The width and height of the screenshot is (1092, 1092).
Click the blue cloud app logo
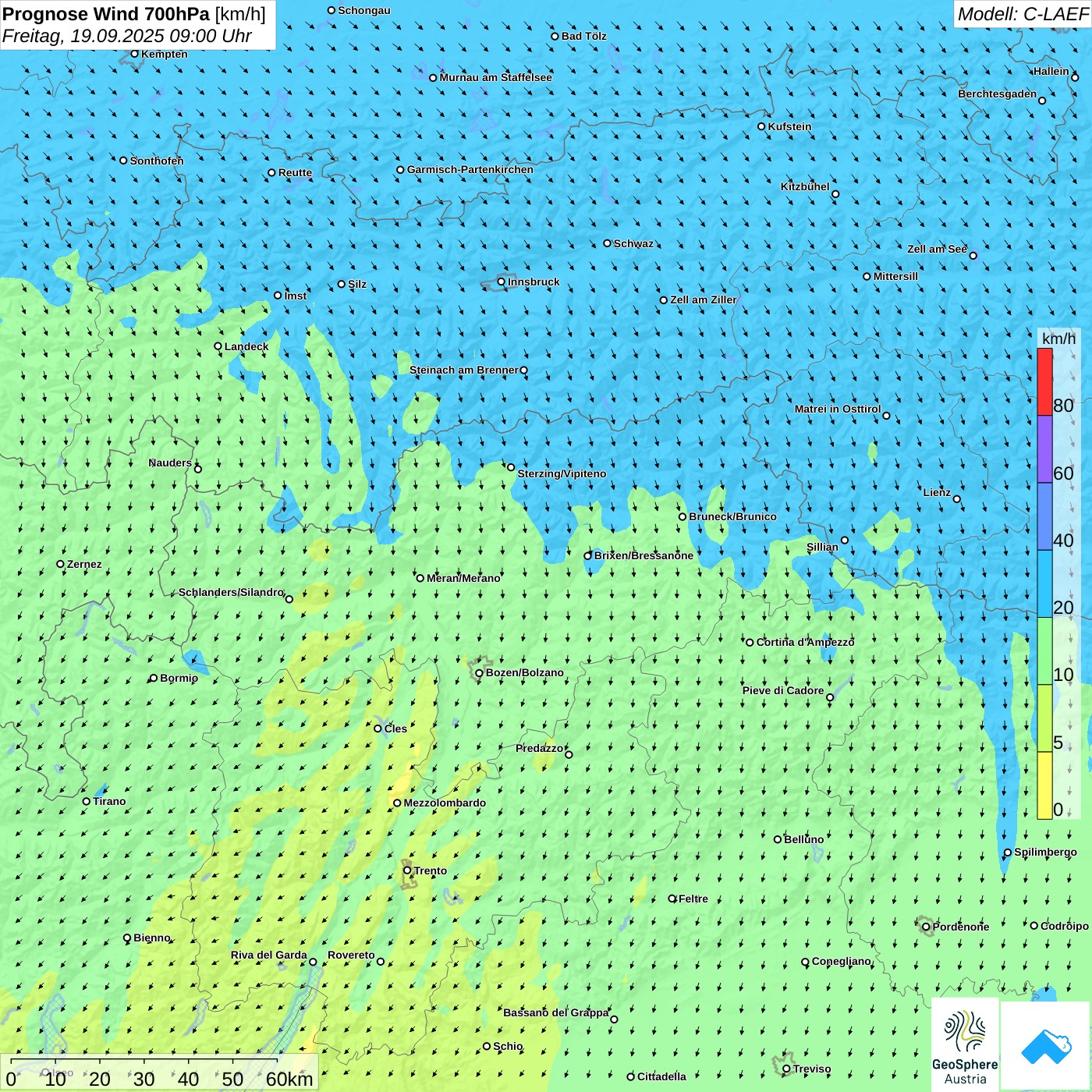pyautogui.click(x=1046, y=1047)
